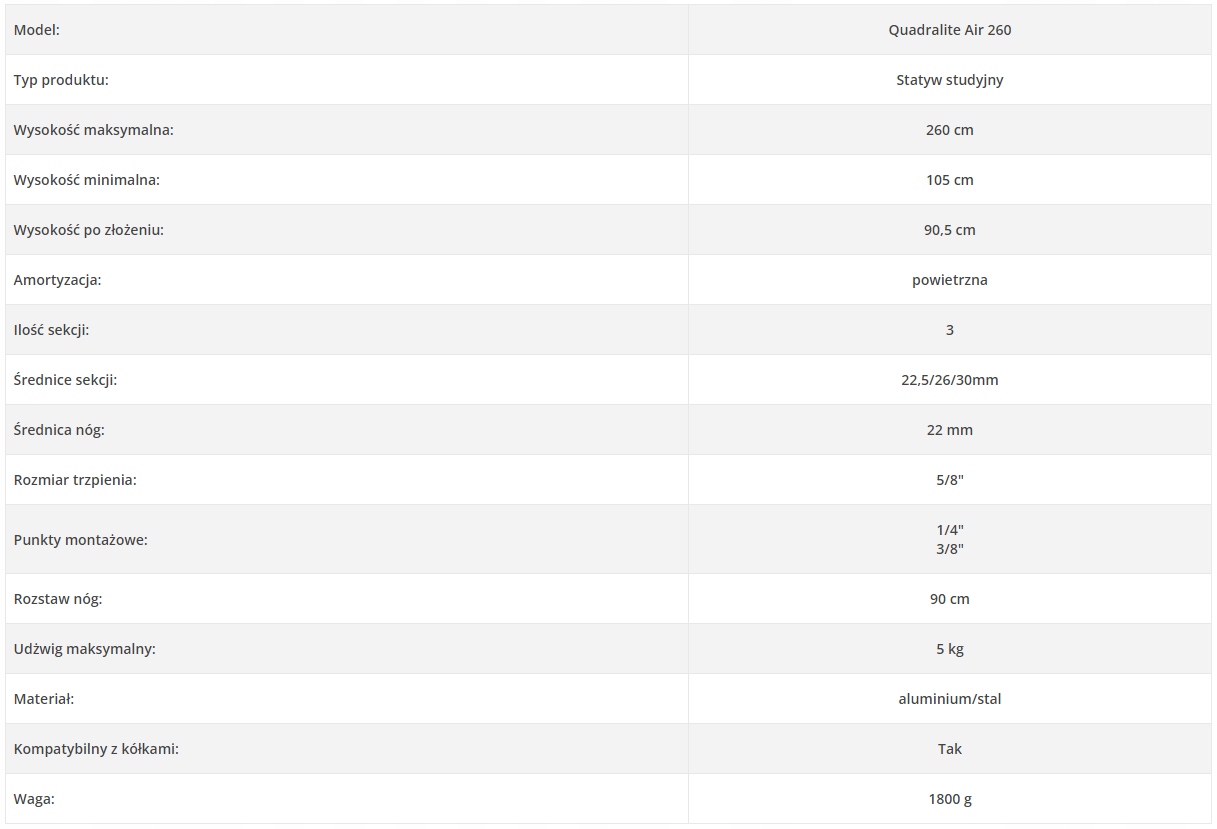The image size is (1217, 829).
Task: Select the "Amortyzacja:" label
Action: pyautogui.click(x=58, y=280)
